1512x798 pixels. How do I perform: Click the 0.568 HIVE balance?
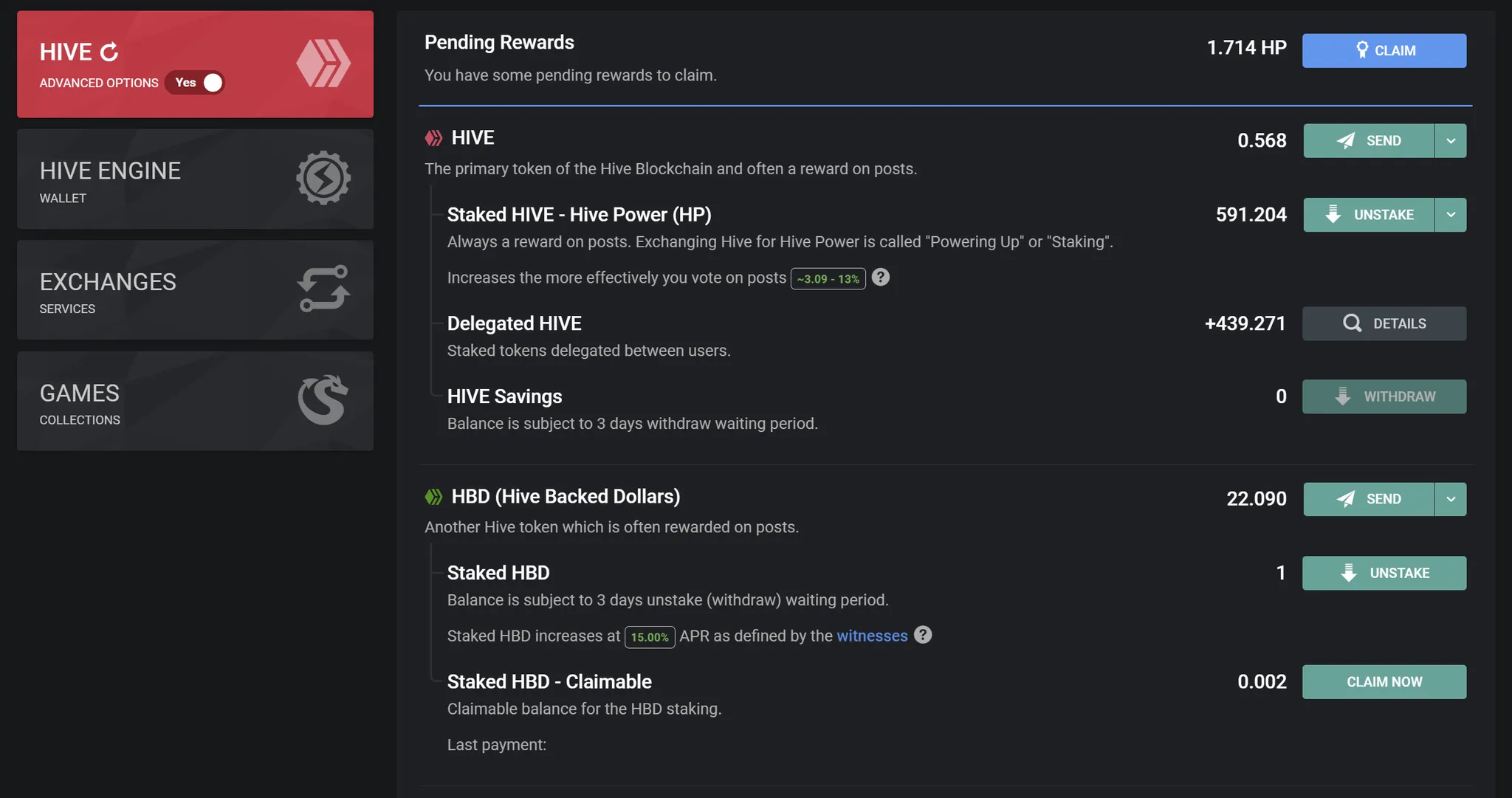(x=1262, y=140)
